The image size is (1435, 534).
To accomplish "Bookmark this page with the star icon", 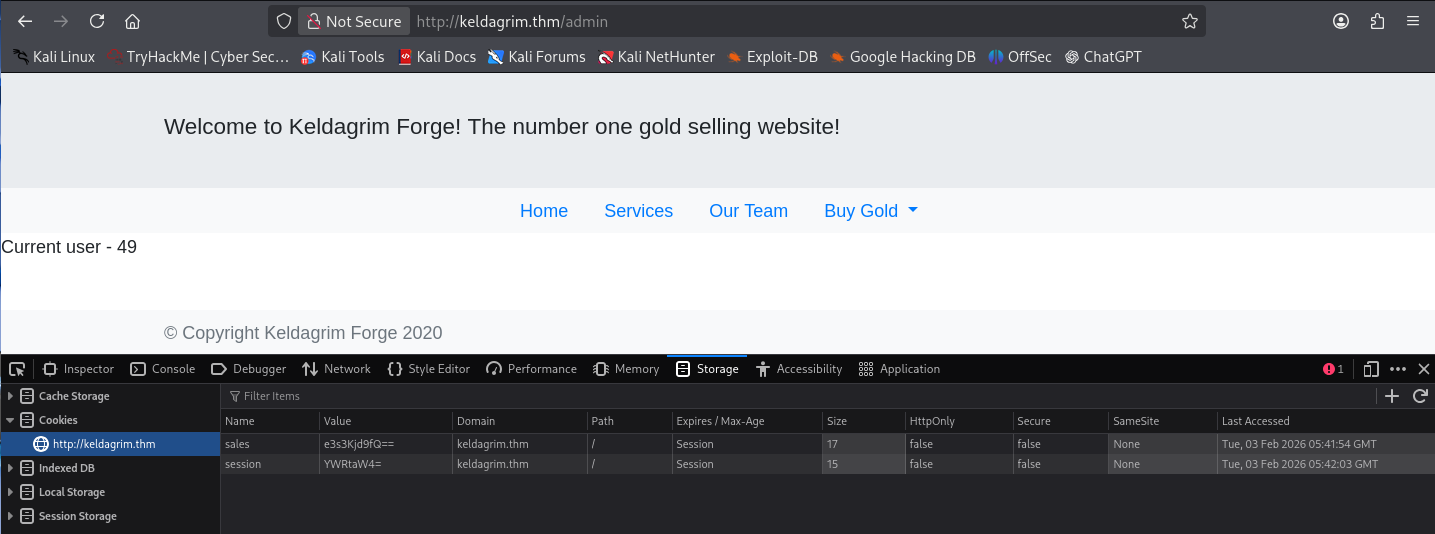I will [1189, 21].
